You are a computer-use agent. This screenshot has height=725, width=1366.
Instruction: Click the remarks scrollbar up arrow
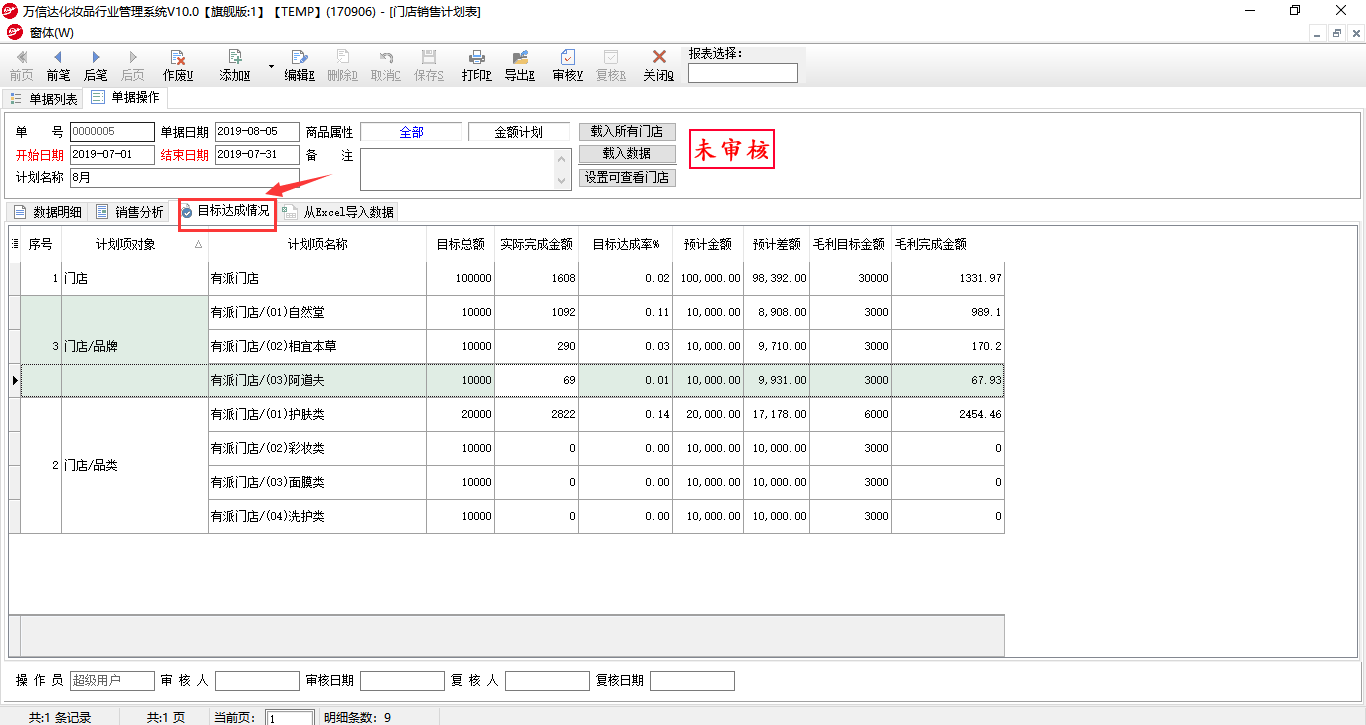(x=564, y=157)
